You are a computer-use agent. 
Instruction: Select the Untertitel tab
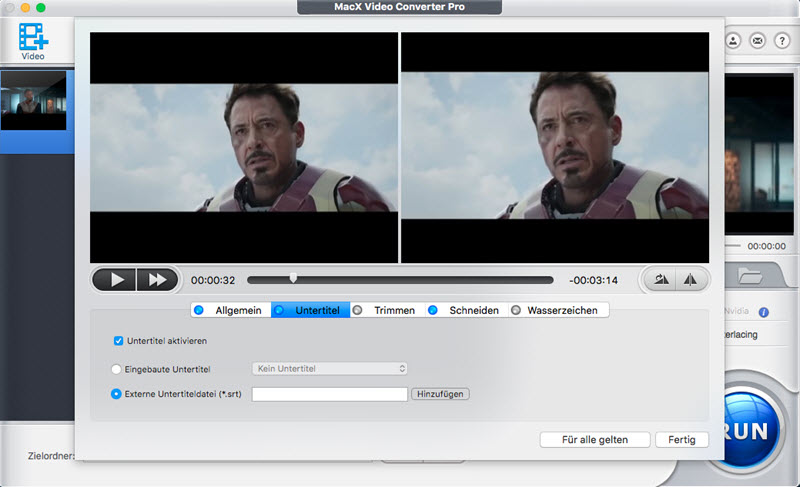311,310
